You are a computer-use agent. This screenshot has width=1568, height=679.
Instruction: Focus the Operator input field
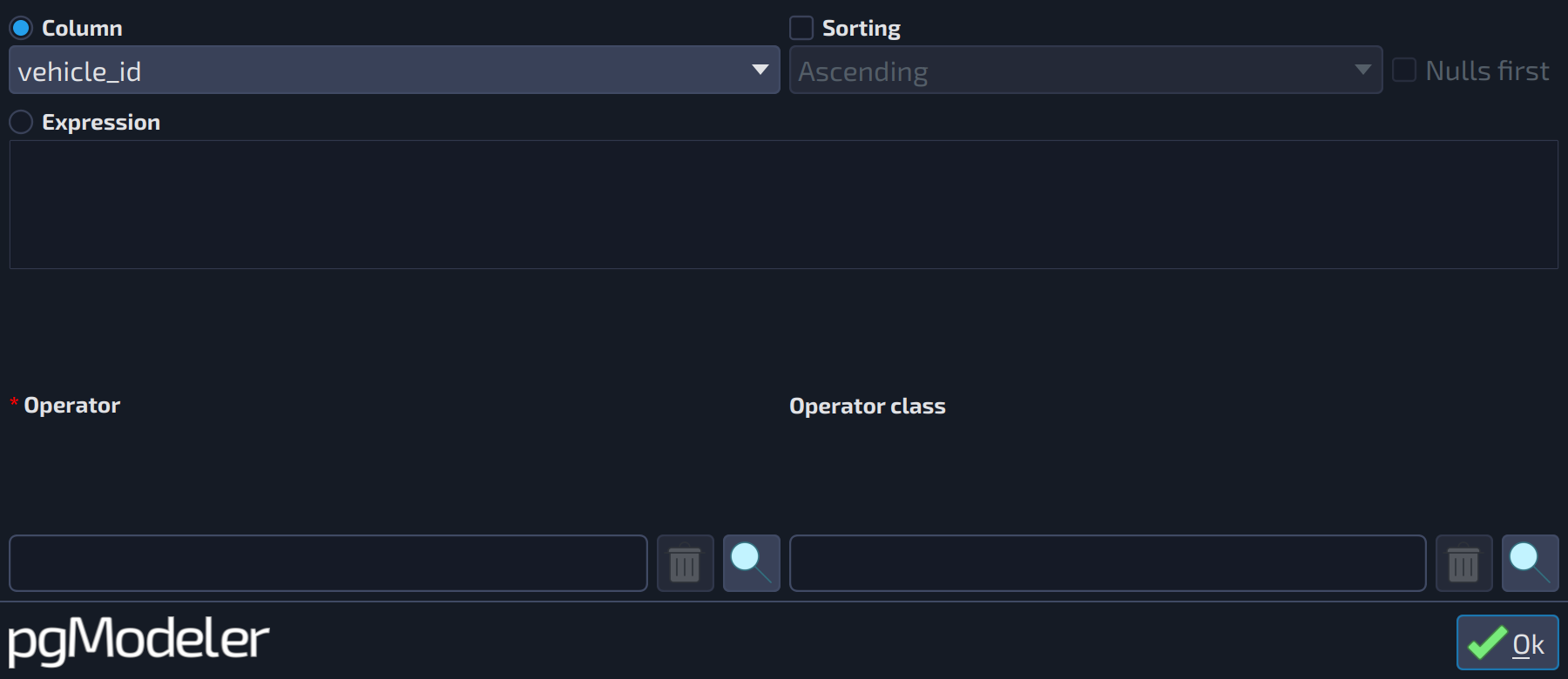(328, 563)
